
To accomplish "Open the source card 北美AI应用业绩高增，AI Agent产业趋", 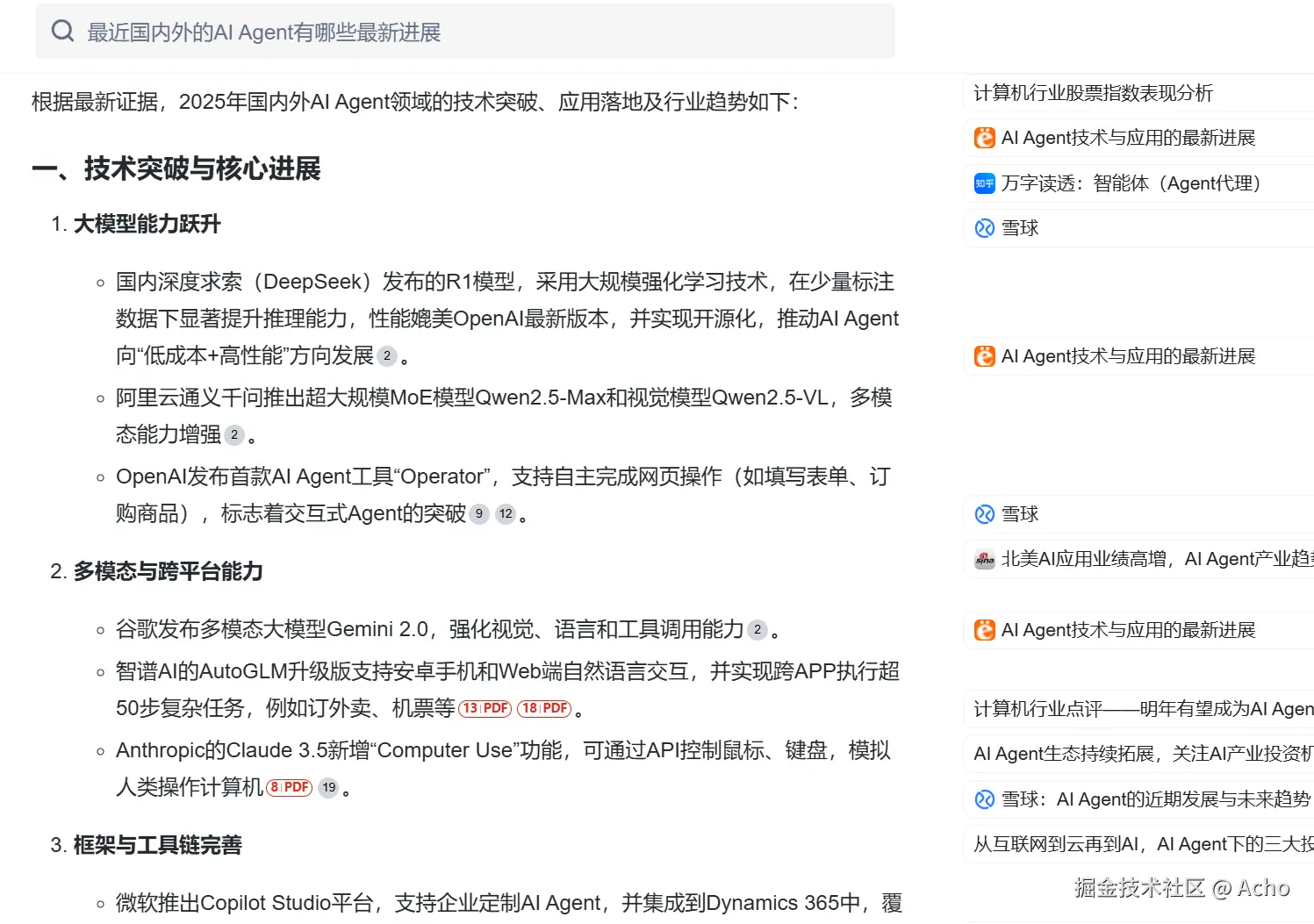I will tap(1138, 559).
